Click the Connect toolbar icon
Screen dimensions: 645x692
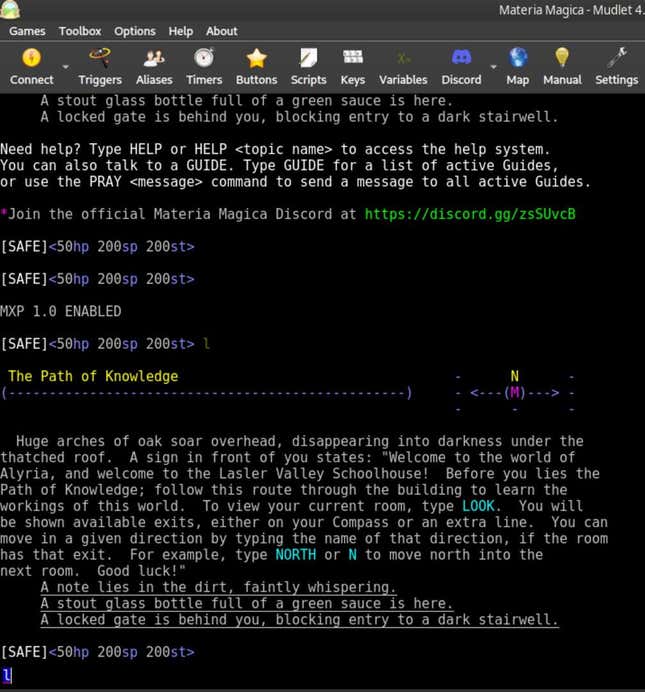(x=31, y=67)
